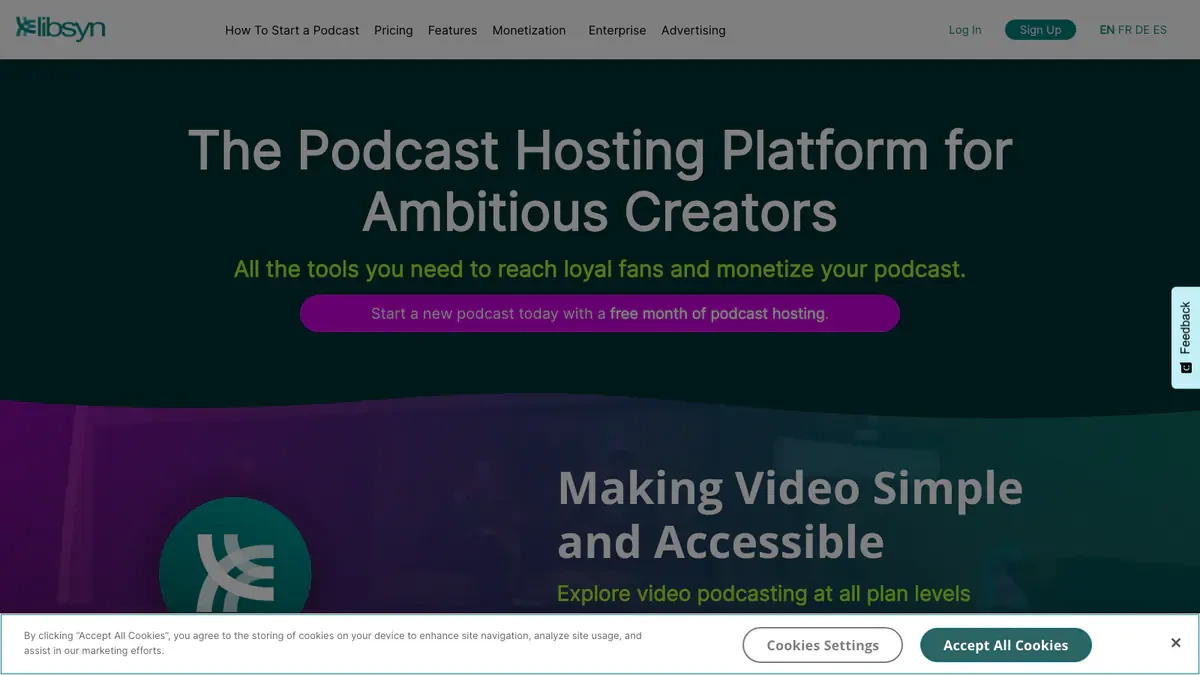Image resolution: width=1200 pixels, height=675 pixels.
Task: Switch the site language to DE
Action: pyautogui.click(x=1143, y=30)
